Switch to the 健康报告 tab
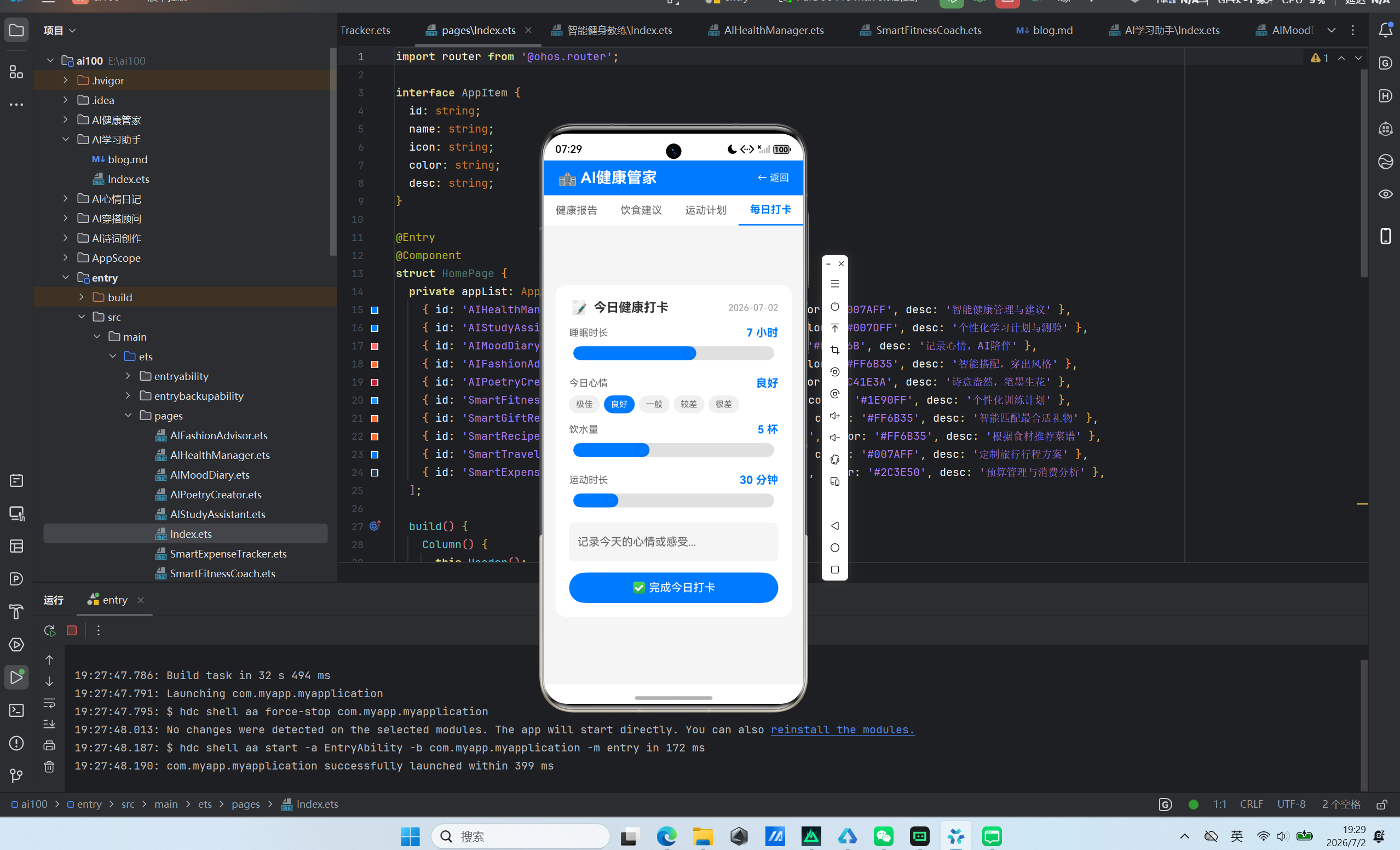Screen dimensions: 1400x850 coord(576,210)
